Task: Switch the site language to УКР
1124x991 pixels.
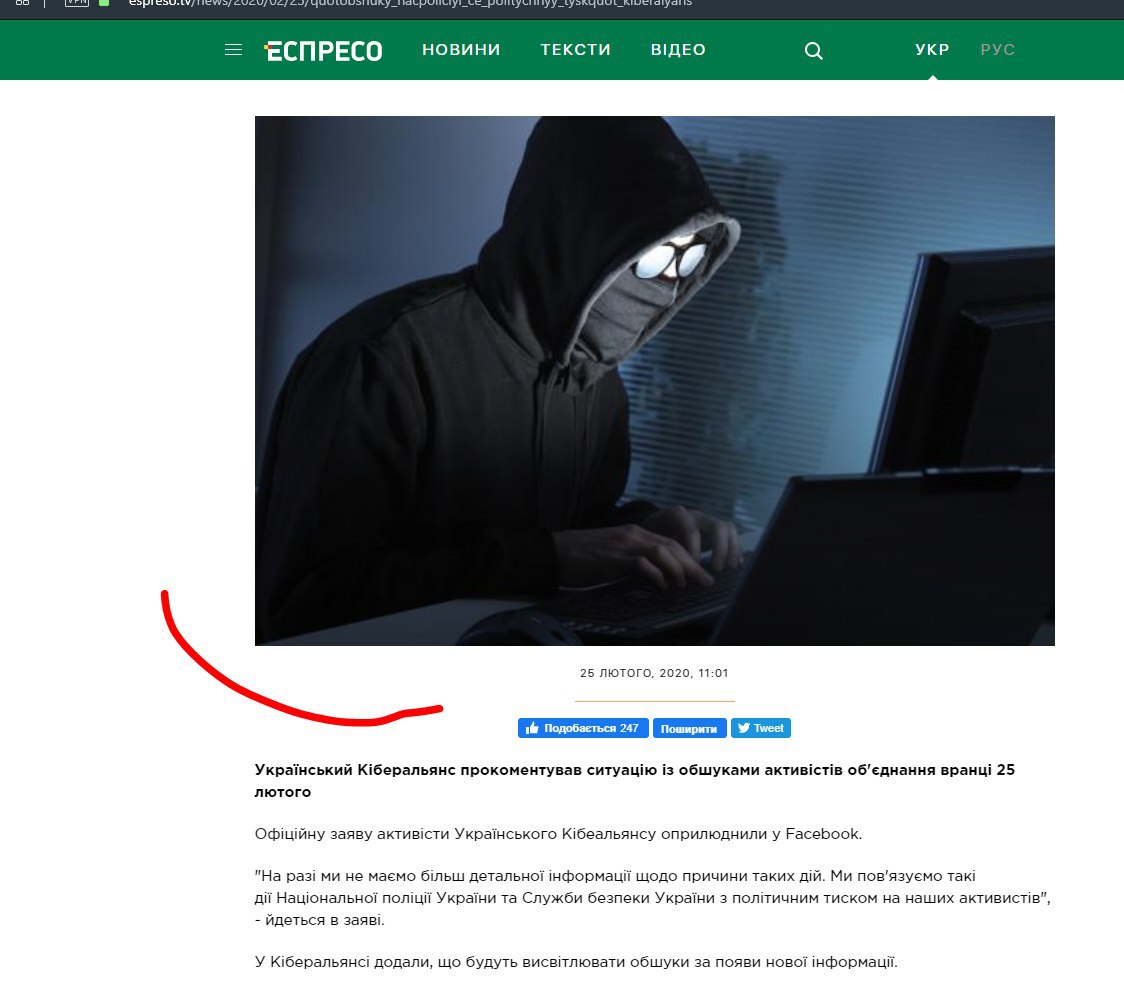Action: pyautogui.click(x=932, y=49)
